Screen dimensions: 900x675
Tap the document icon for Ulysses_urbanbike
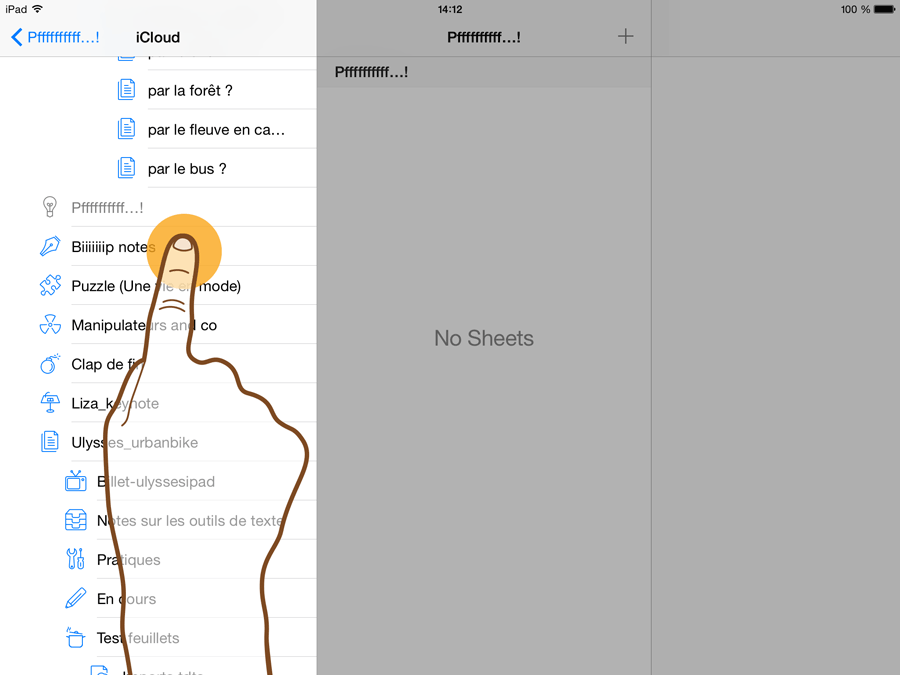(x=50, y=441)
